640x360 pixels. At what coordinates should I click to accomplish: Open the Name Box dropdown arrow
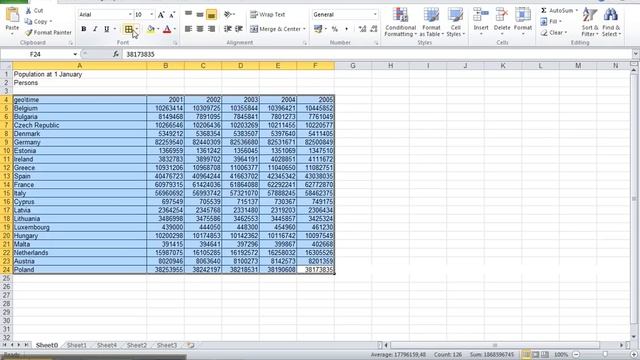tap(75, 54)
